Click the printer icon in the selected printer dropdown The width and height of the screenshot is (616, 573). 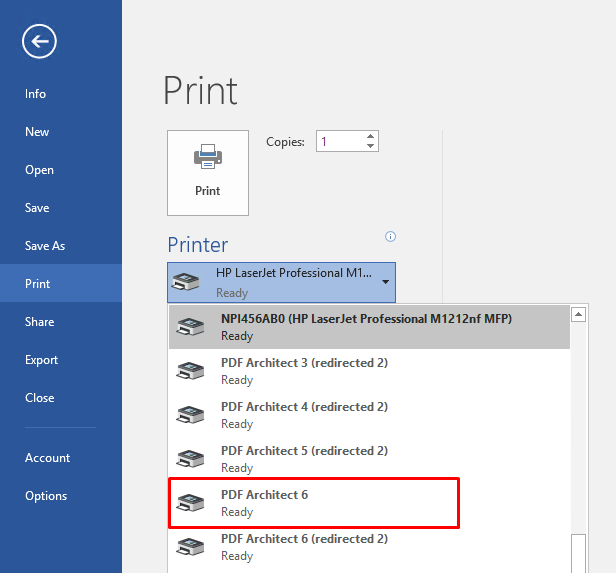[x=186, y=282]
